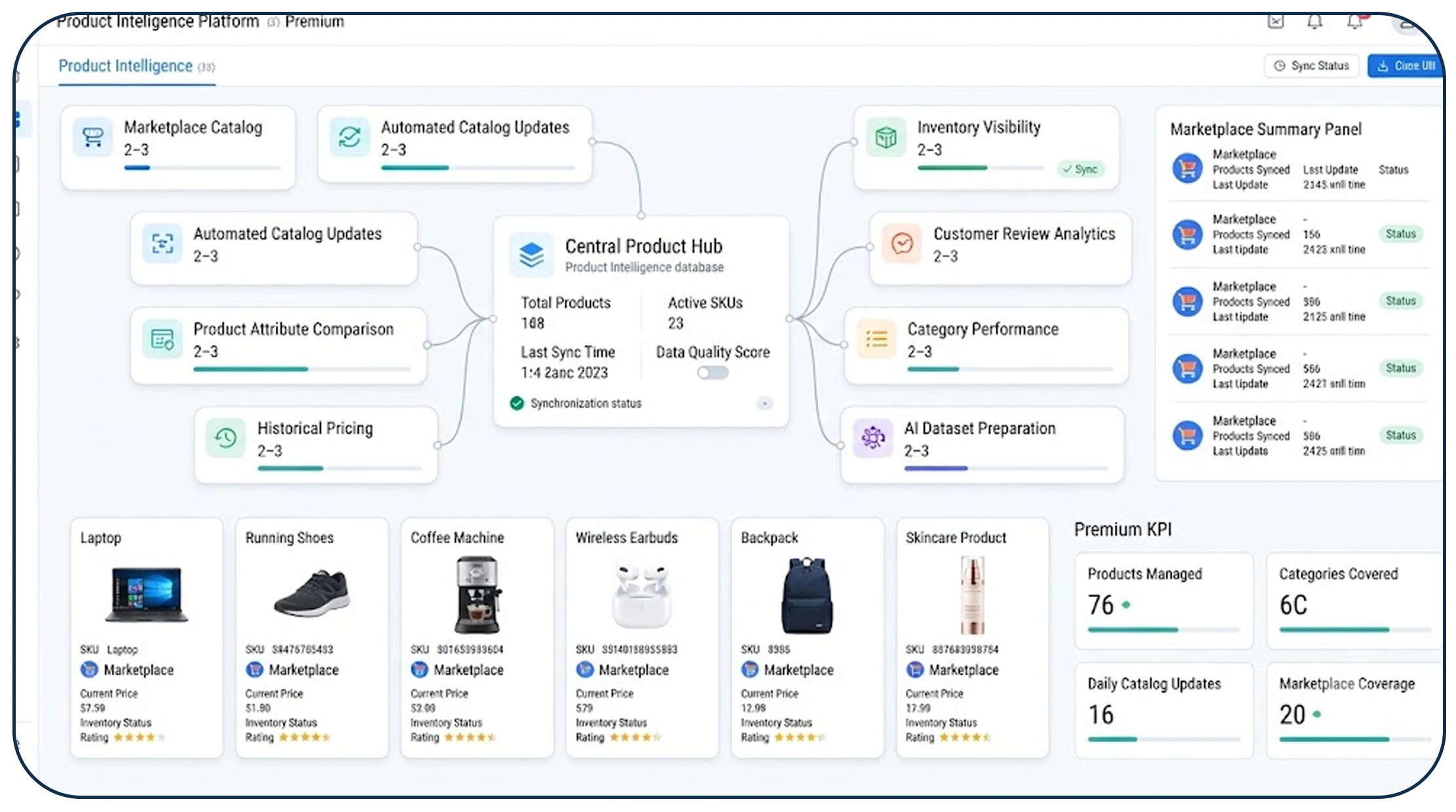Click the Total Products value 108
This screenshot has height=812, width=1456.
pos(532,323)
